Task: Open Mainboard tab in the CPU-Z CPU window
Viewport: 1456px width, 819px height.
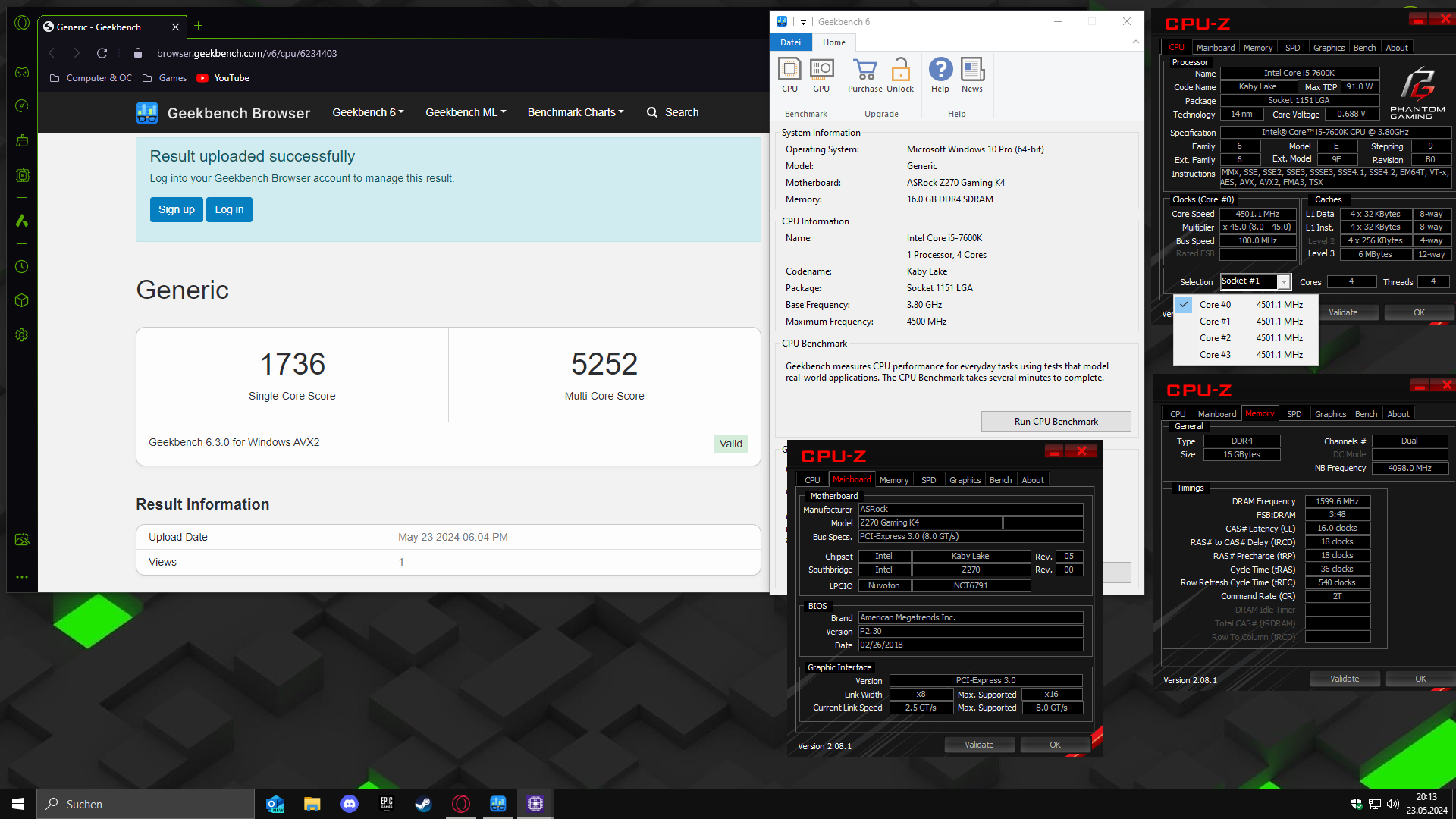Action: 1216,48
